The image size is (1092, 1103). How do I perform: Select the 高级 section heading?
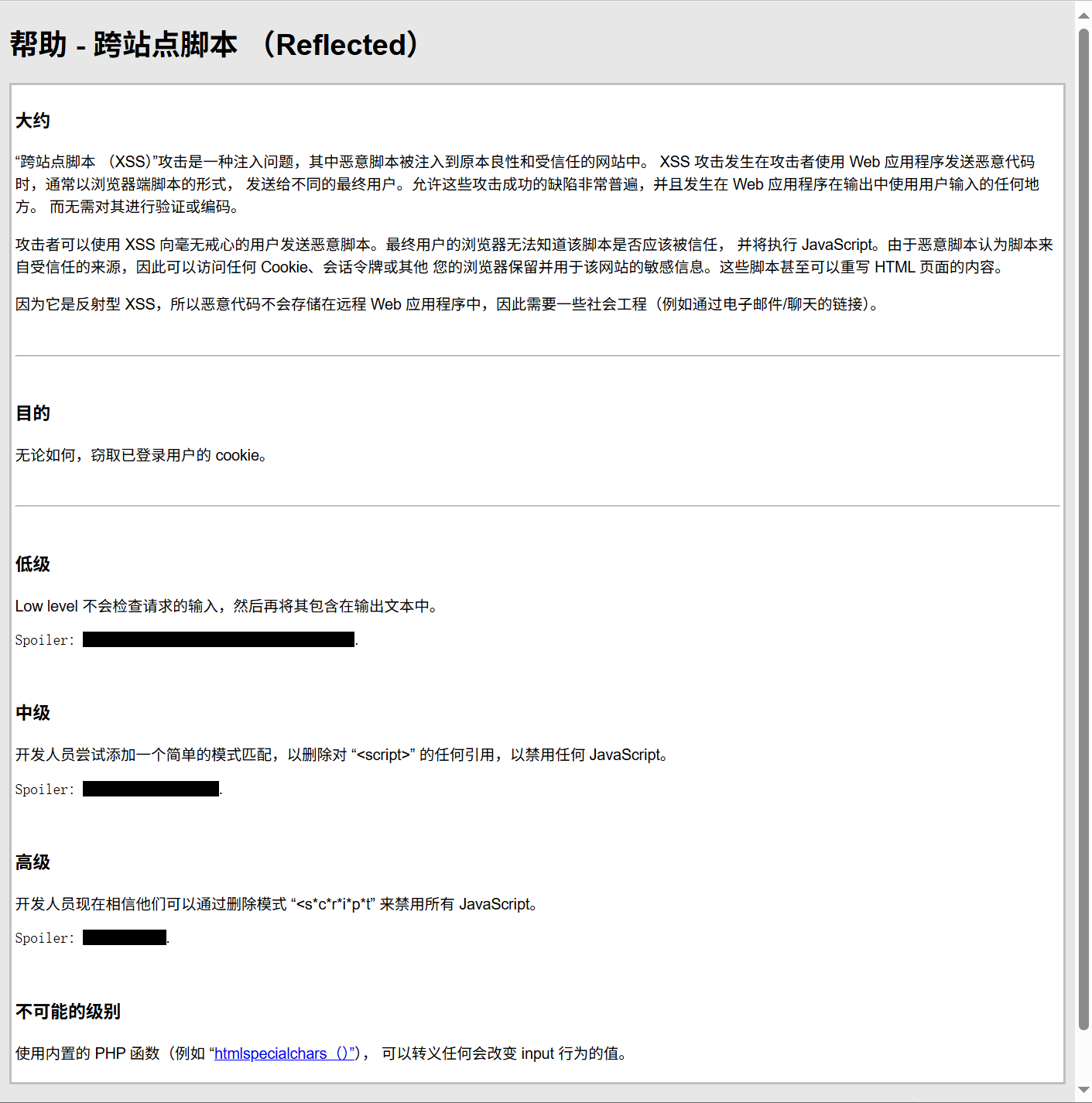pos(32,862)
